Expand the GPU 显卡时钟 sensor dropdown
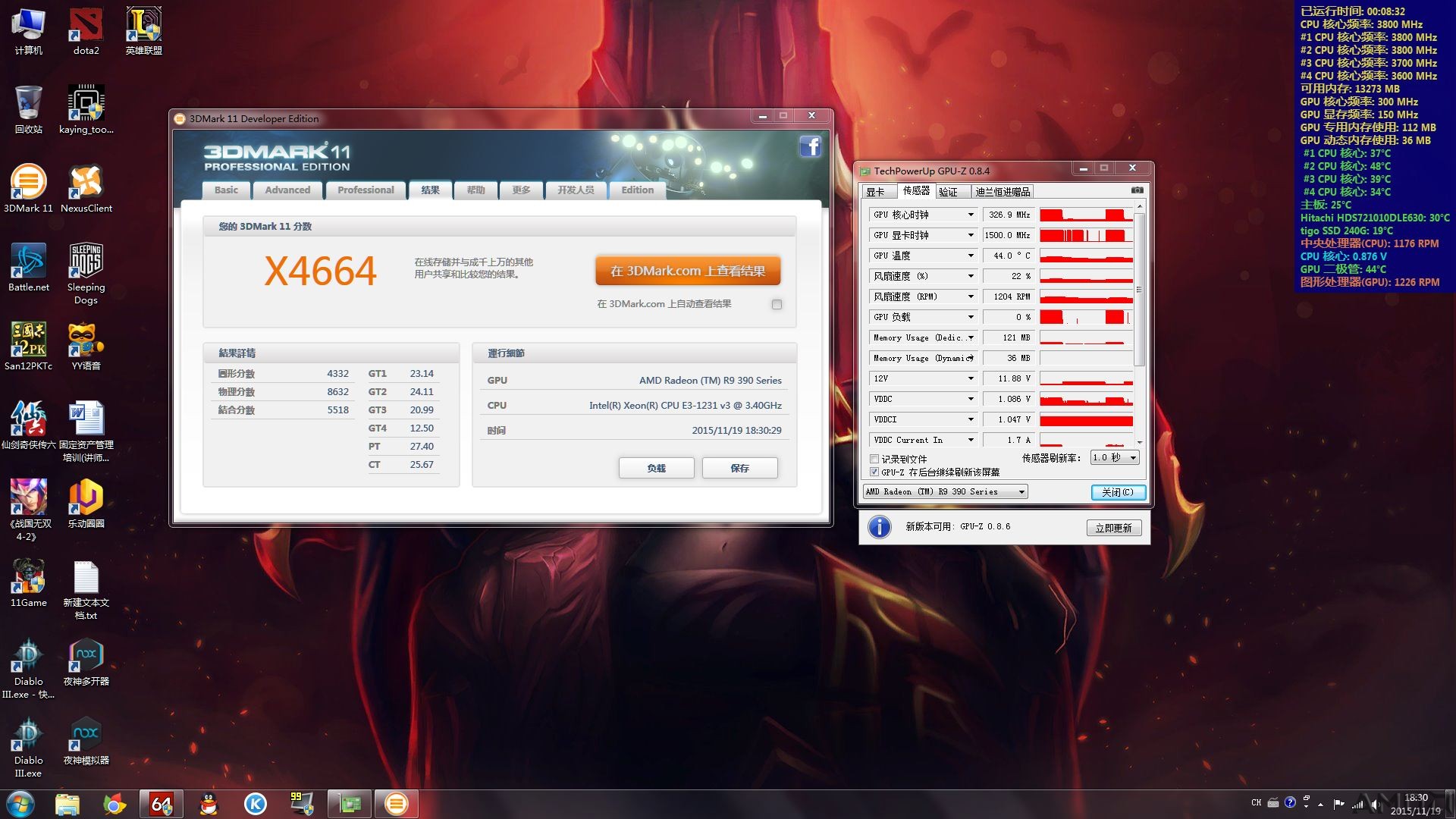This screenshot has height=819, width=1456. tap(970, 235)
